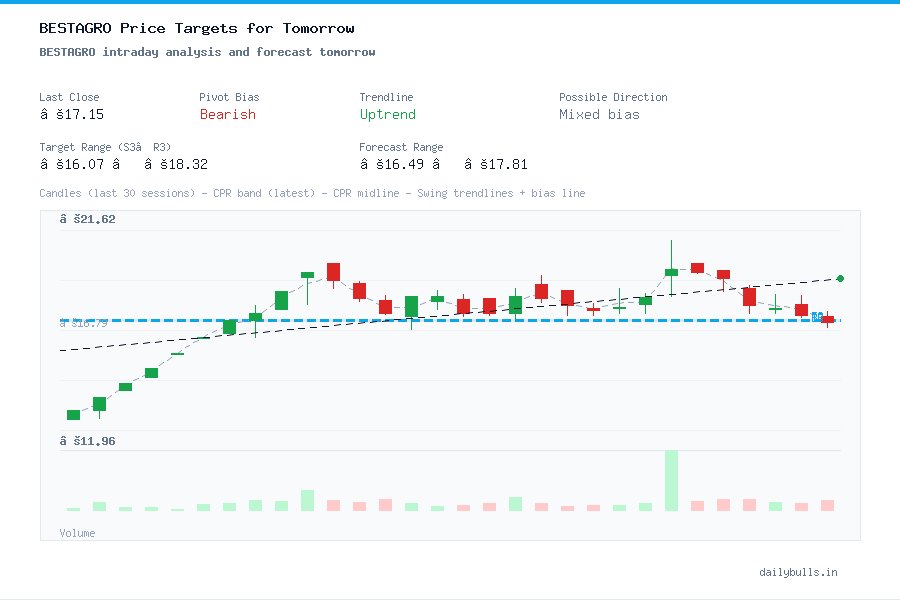This screenshot has height=600, width=900.
Task: Click the green dot ending the bias line
Action: (x=840, y=278)
